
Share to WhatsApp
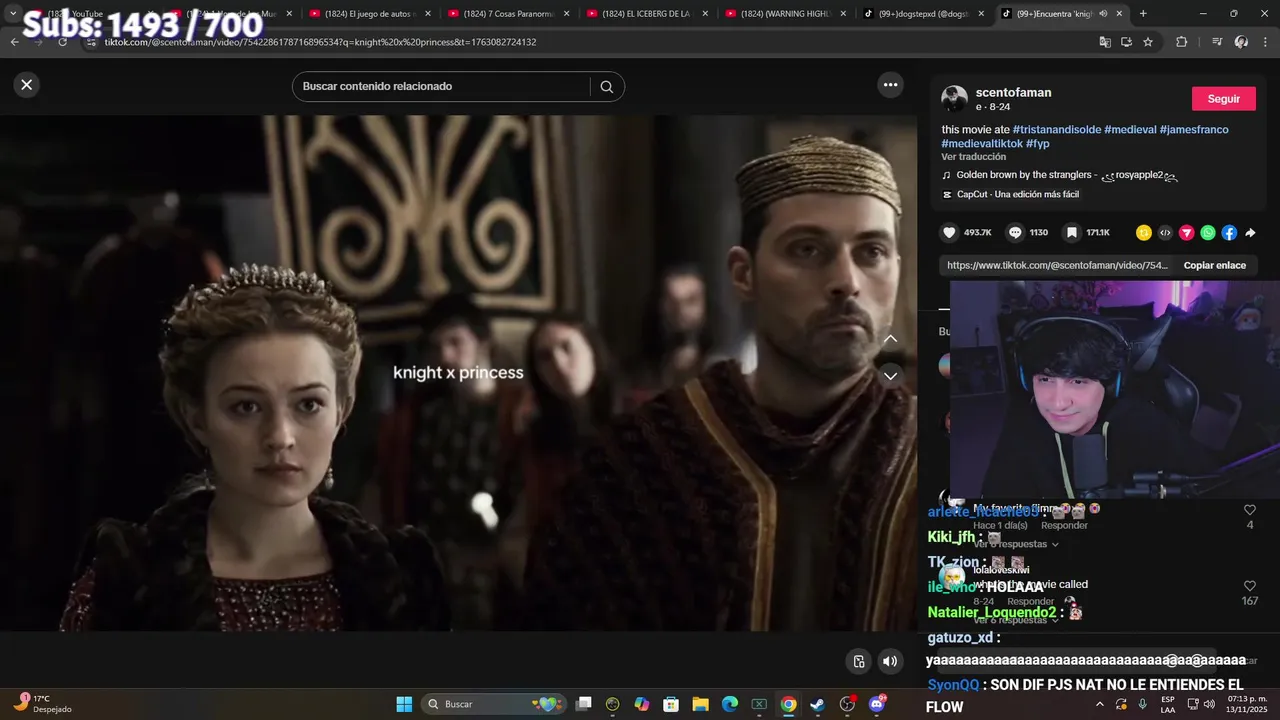tap(1208, 233)
